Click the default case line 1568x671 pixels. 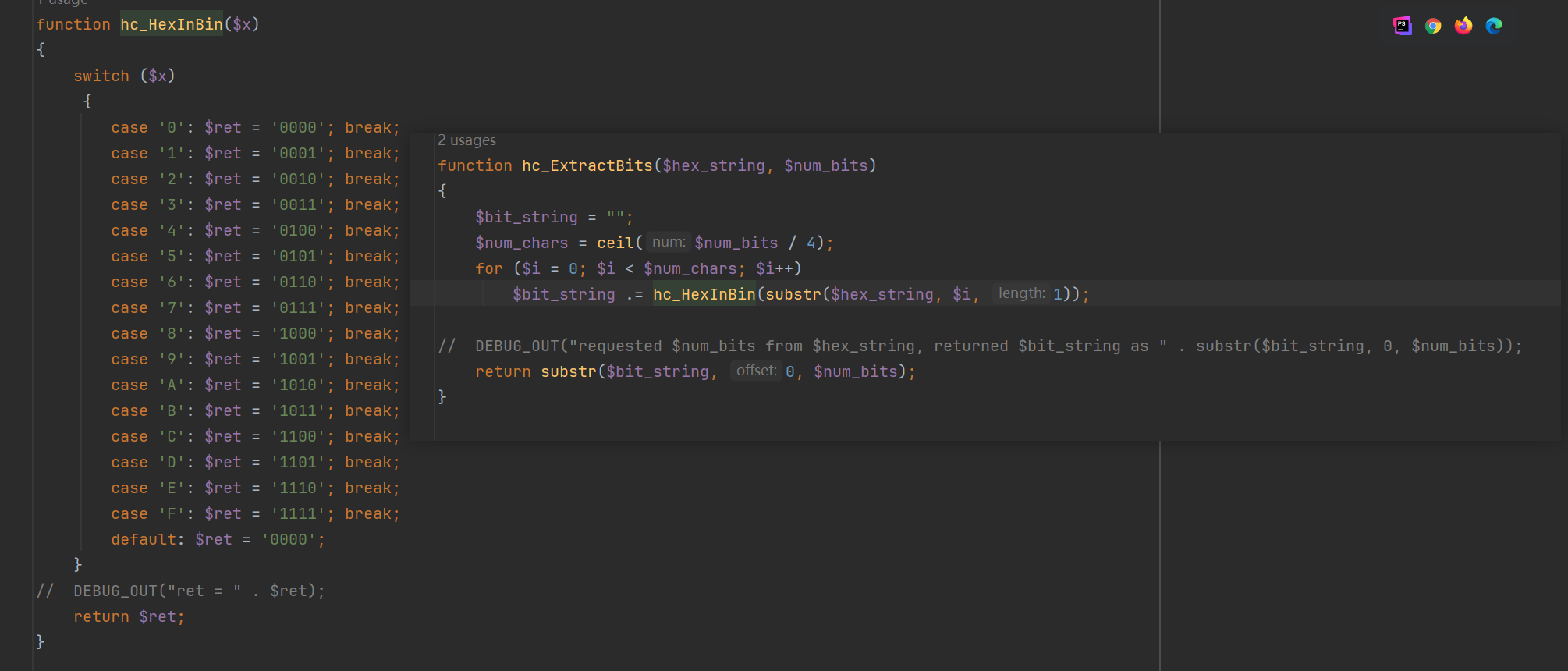(x=218, y=539)
